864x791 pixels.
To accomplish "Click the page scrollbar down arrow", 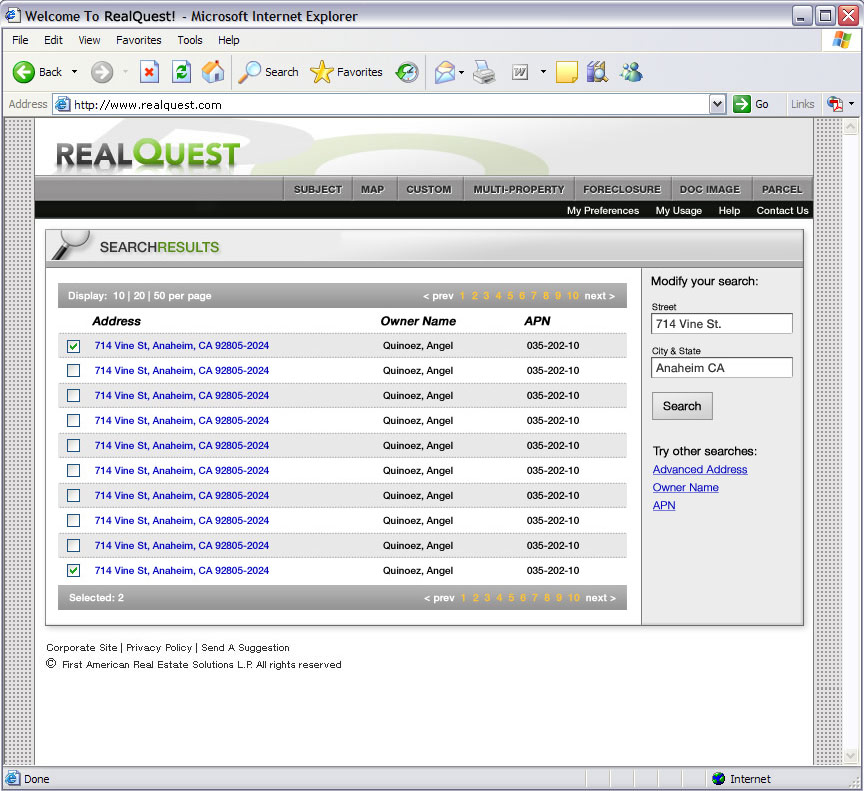I will pyautogui.click(x=850, y=755).
